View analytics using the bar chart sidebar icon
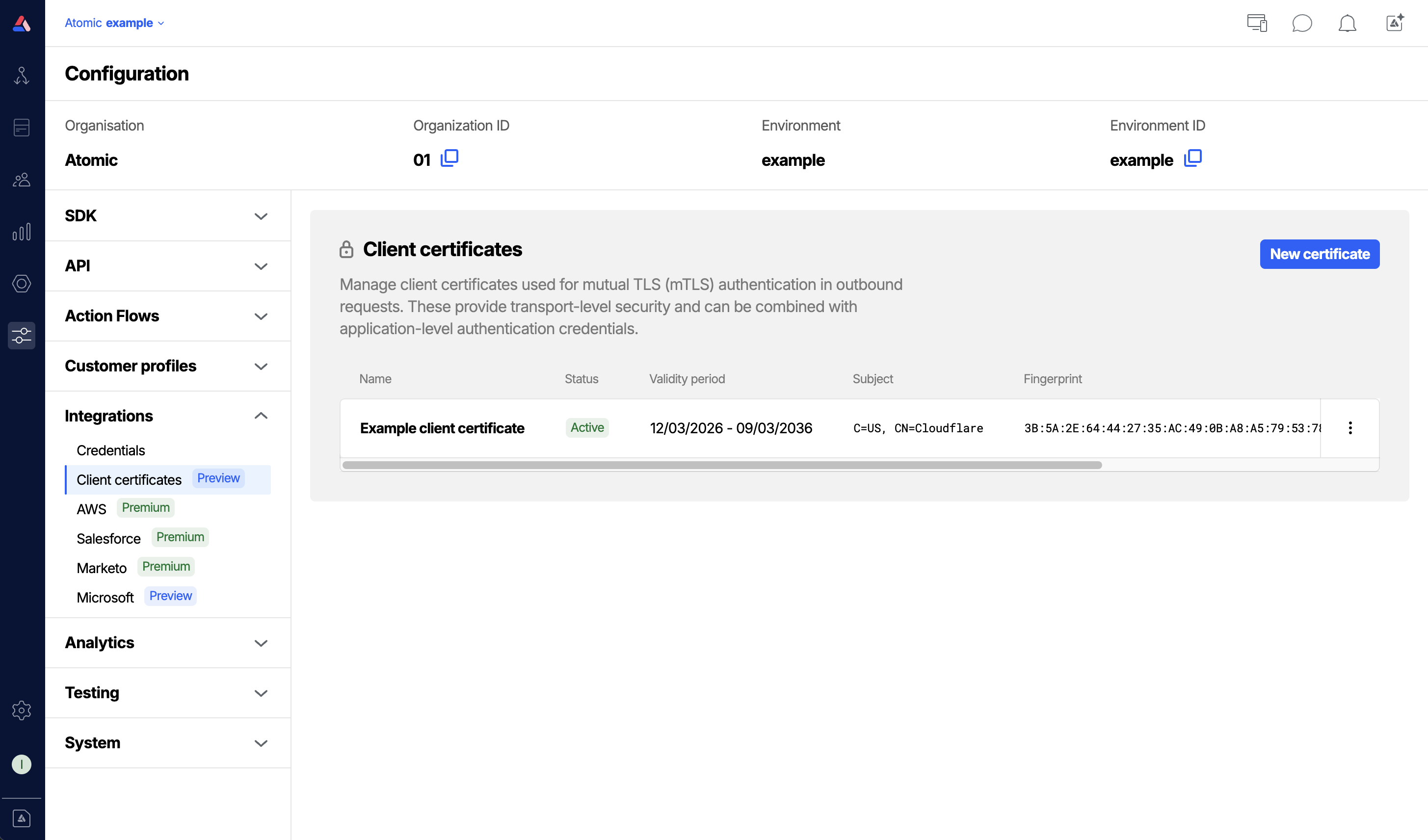 (x=22, y=232)
